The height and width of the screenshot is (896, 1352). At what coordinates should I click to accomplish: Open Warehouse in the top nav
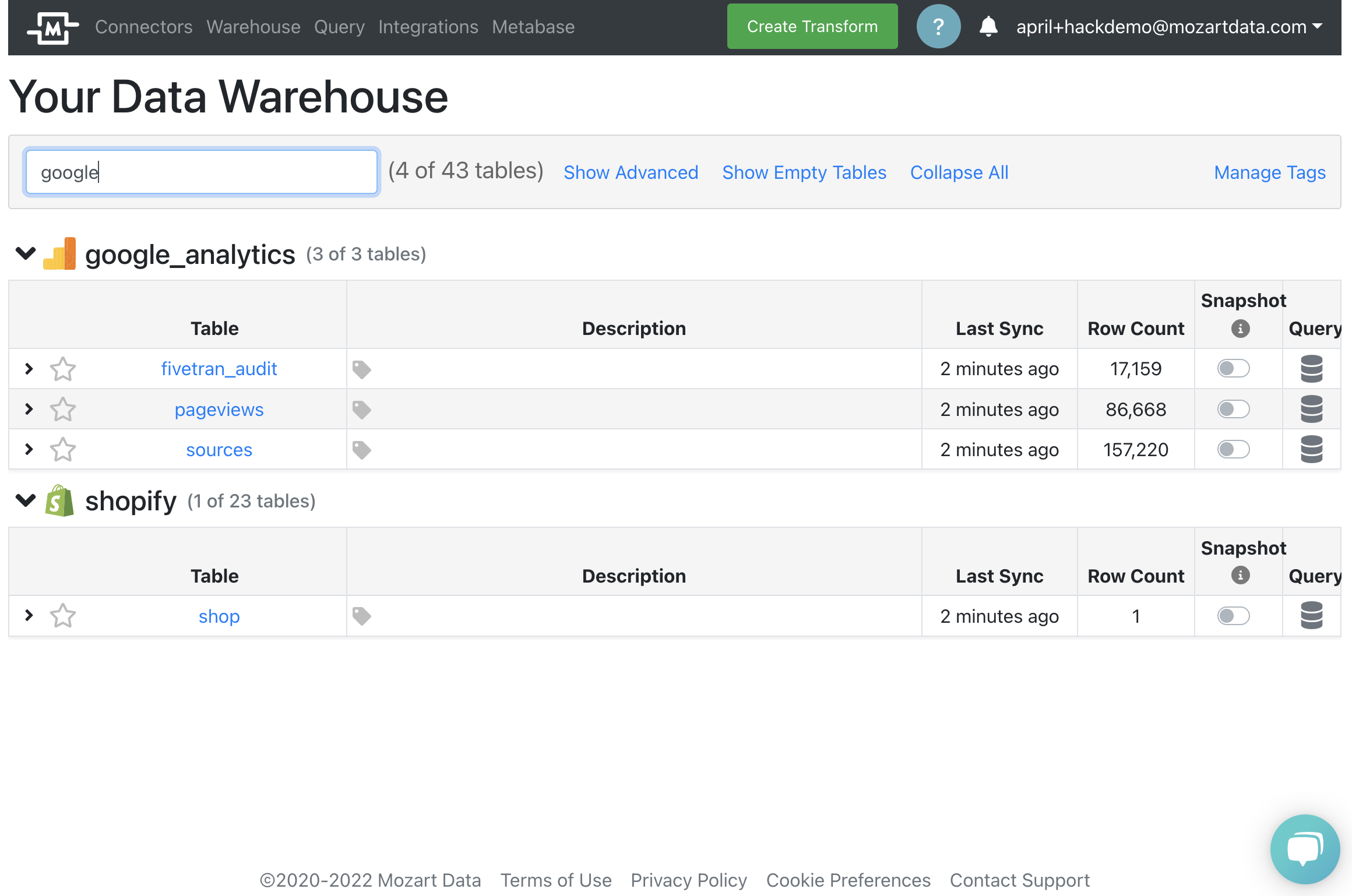[254, 27]
